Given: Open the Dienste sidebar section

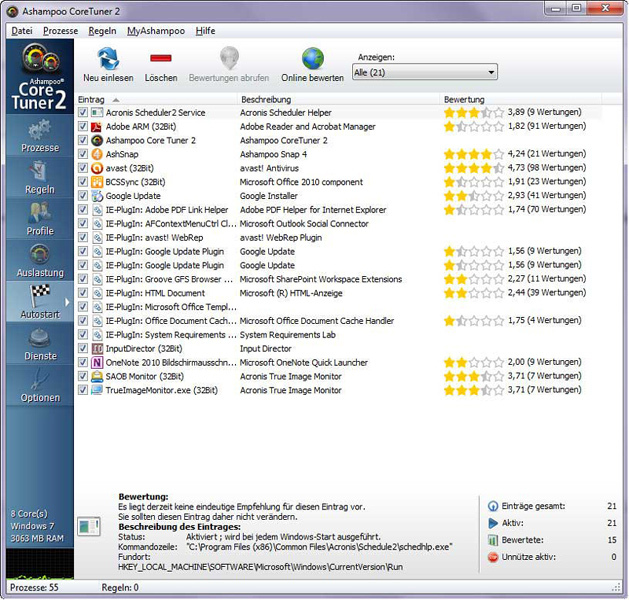Looking at the screenshot, I should [40, 343].
